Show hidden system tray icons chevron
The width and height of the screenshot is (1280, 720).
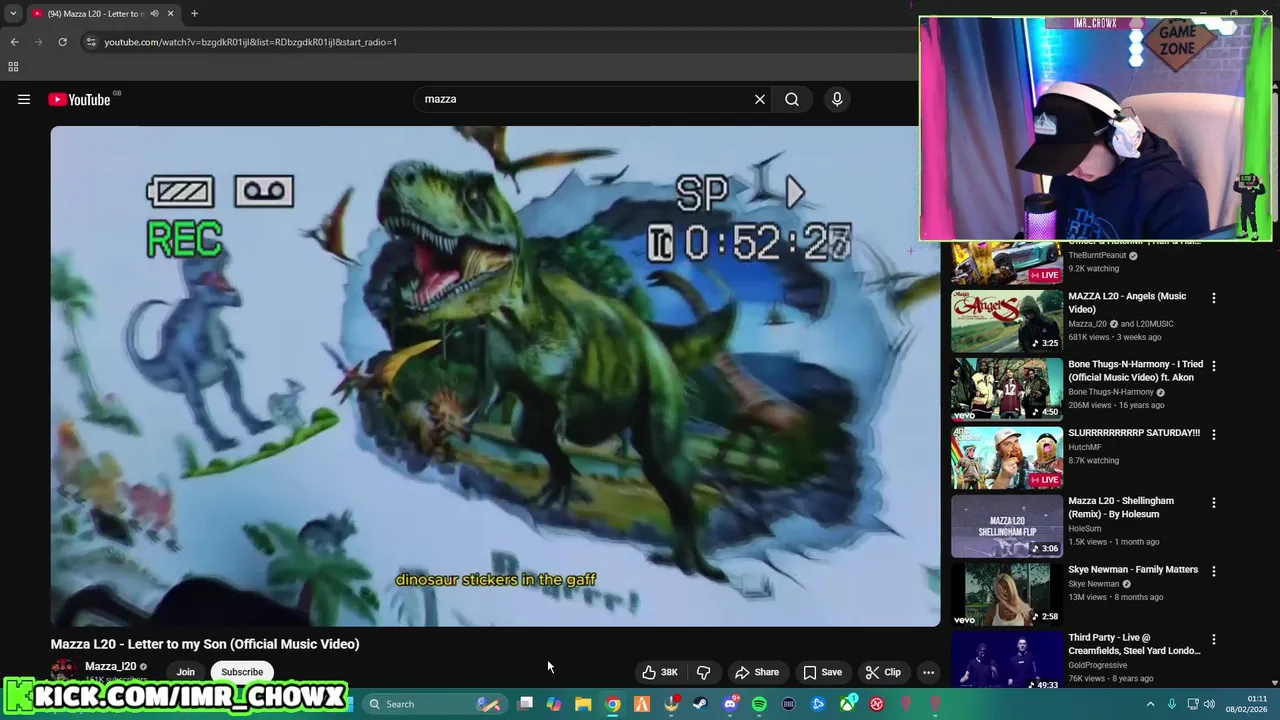pyautogui.click(x=1150, y=704)
